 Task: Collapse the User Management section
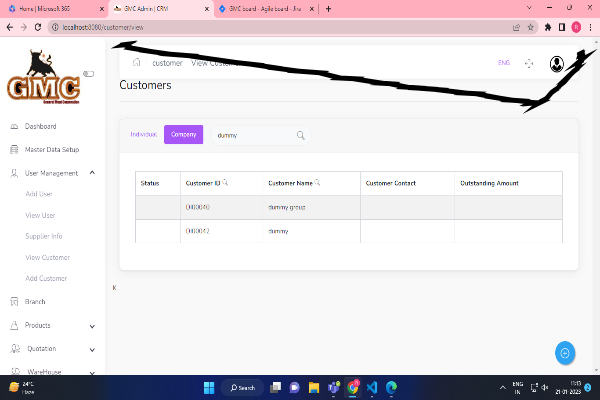tap(92, 173)
